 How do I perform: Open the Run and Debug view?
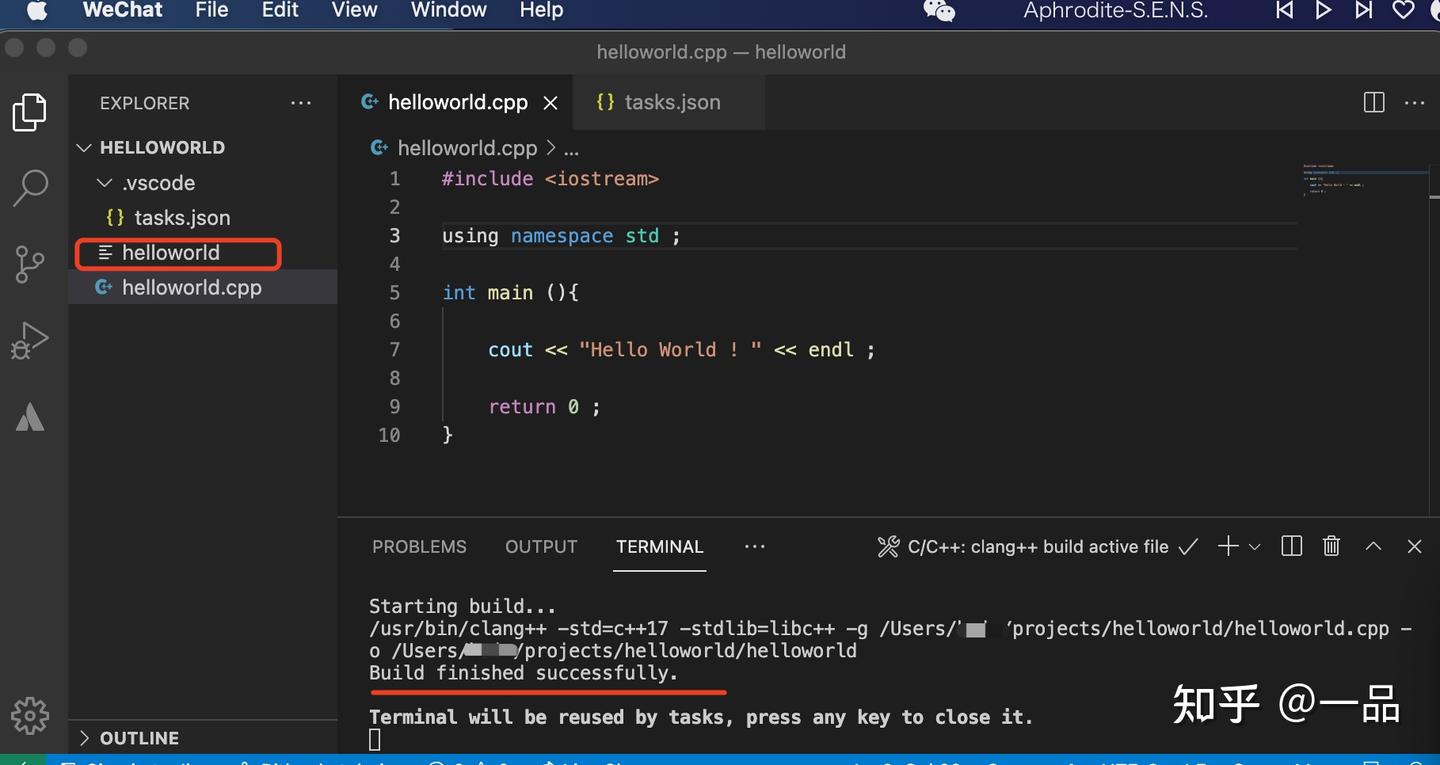coord(30,340)
